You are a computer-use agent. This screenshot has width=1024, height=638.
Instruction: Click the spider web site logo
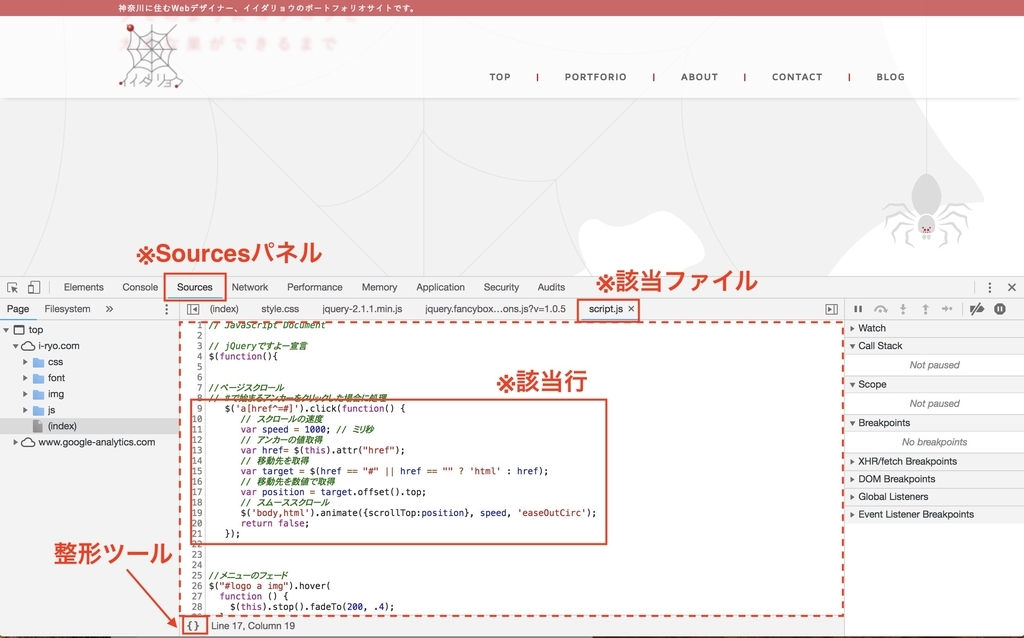click(x=151, y=56)
